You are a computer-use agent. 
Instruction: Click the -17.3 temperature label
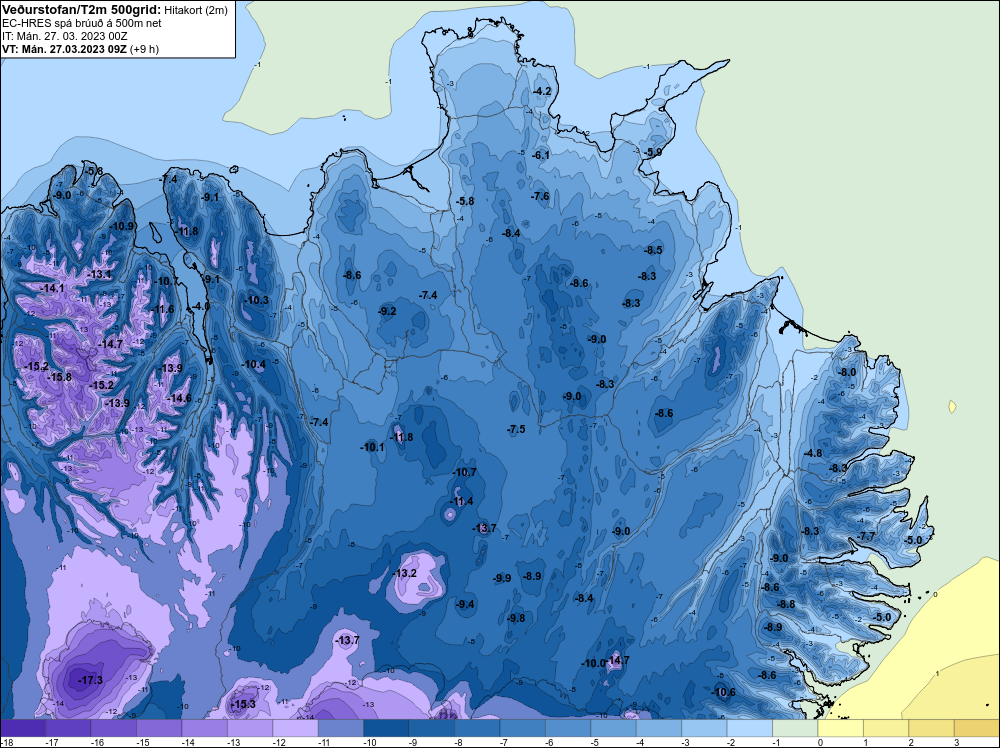[90, 680]
